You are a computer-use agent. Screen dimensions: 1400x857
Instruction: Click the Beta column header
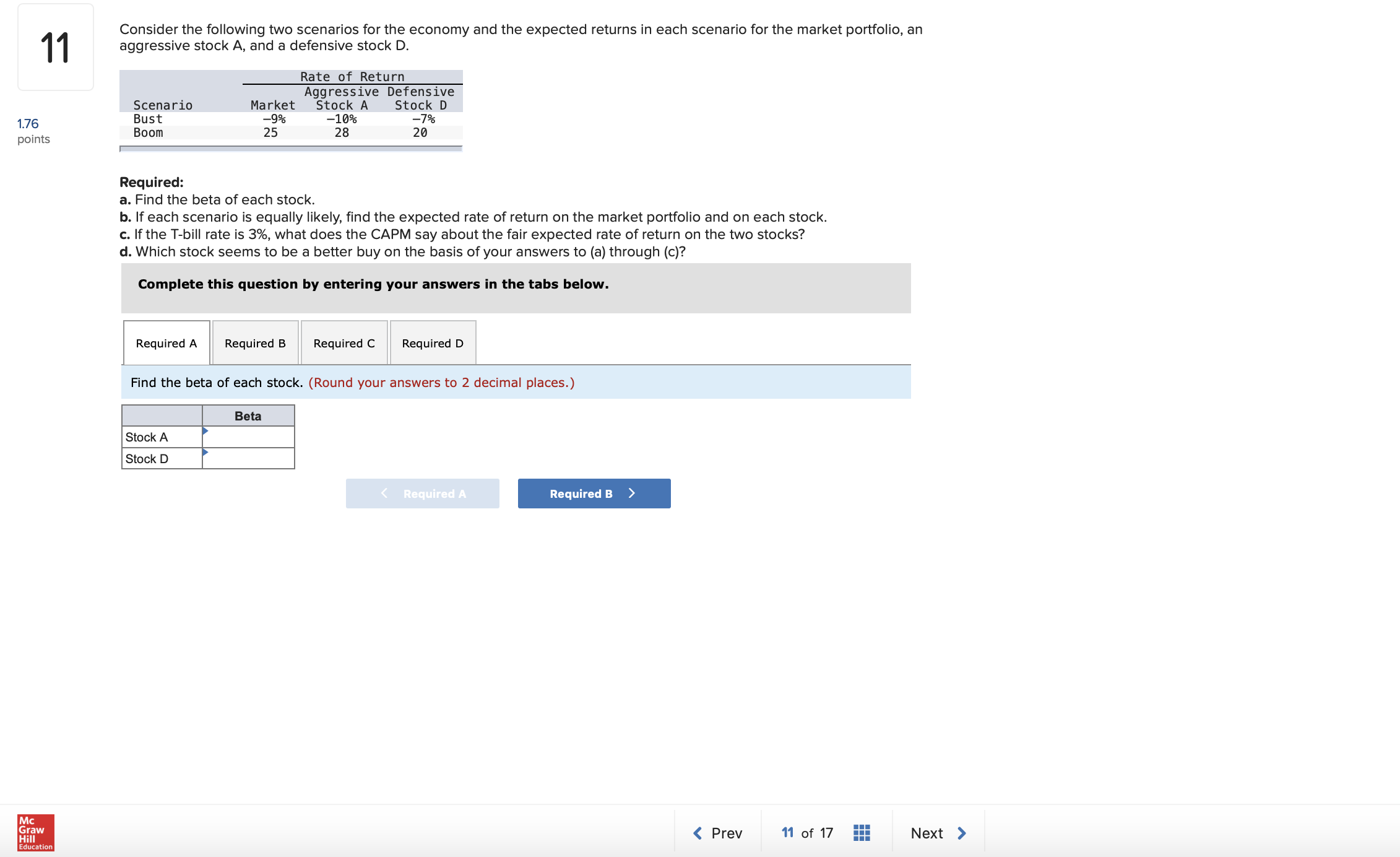point(248,416)
